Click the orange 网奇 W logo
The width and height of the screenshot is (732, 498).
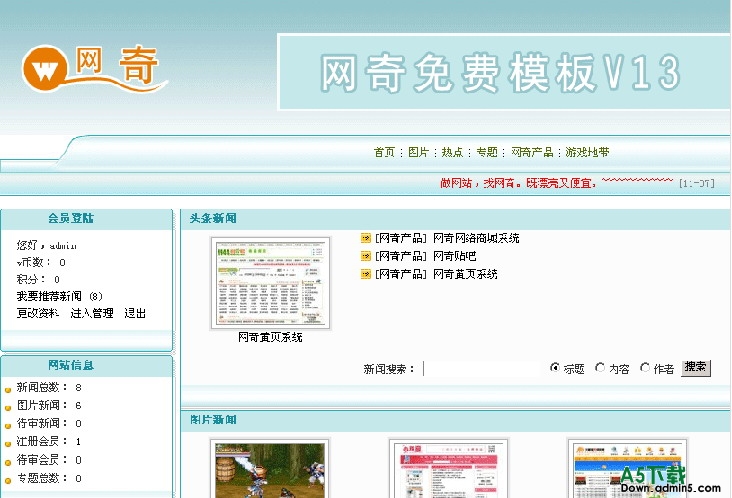93,69
